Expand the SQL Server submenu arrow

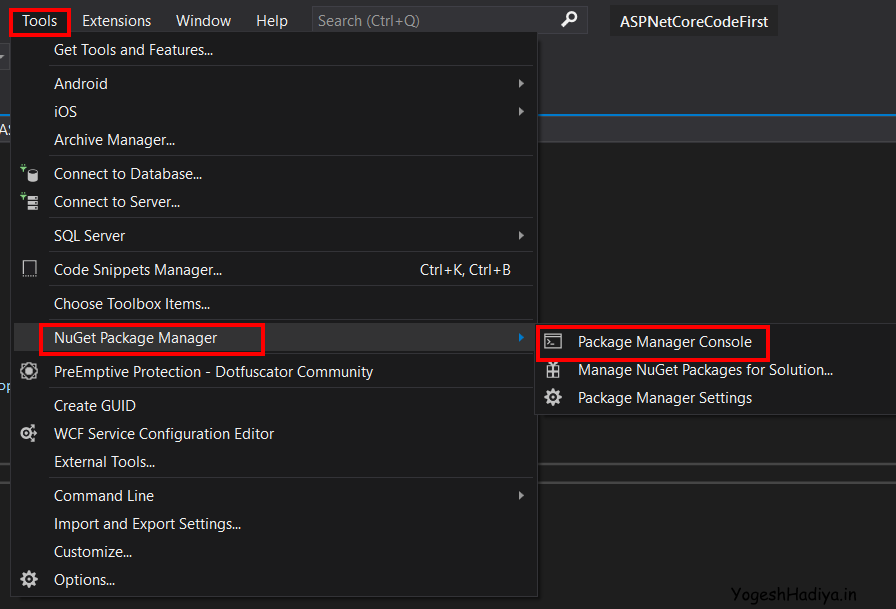(521, 236)
